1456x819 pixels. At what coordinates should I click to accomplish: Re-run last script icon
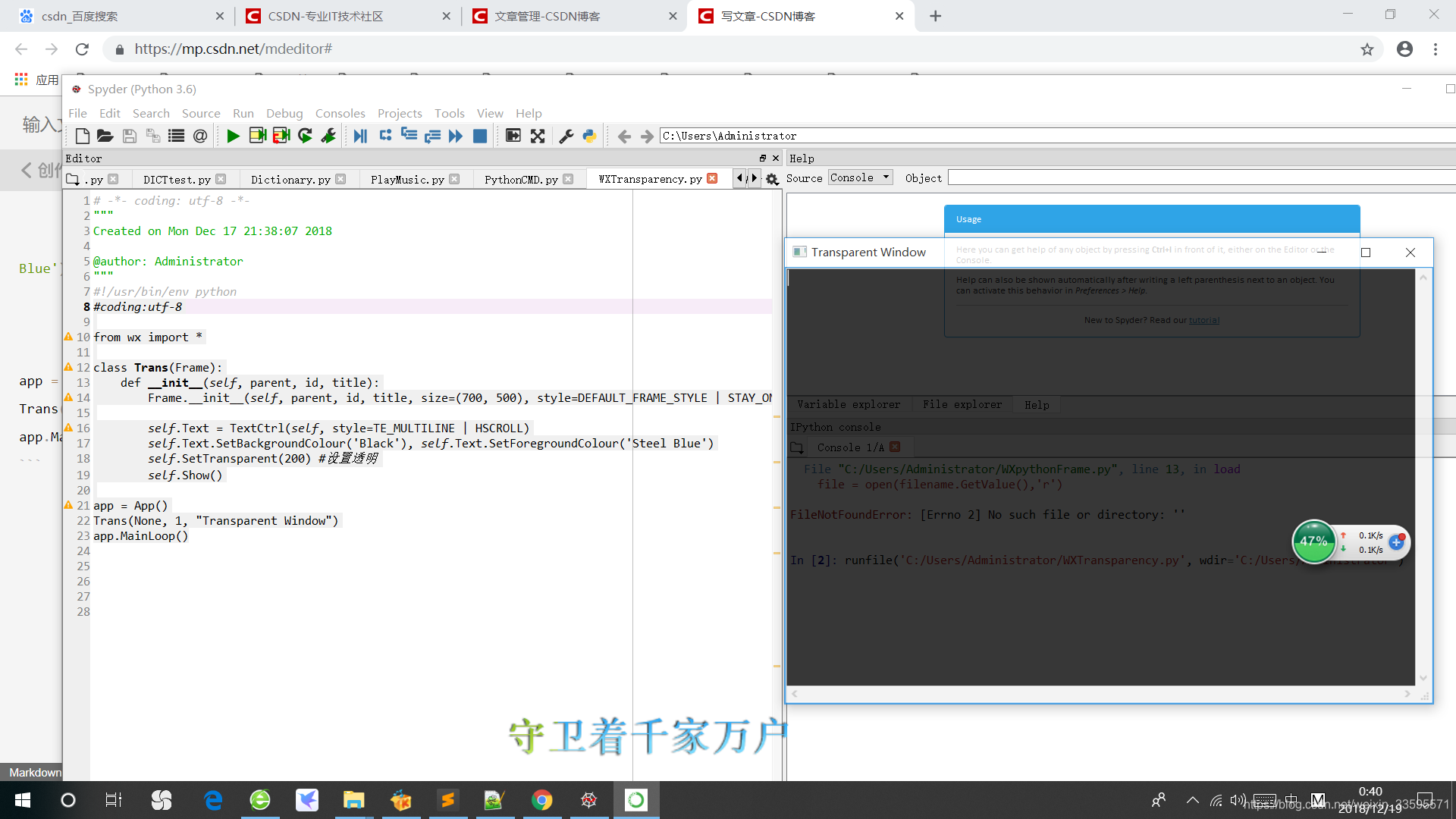[305, 136]
